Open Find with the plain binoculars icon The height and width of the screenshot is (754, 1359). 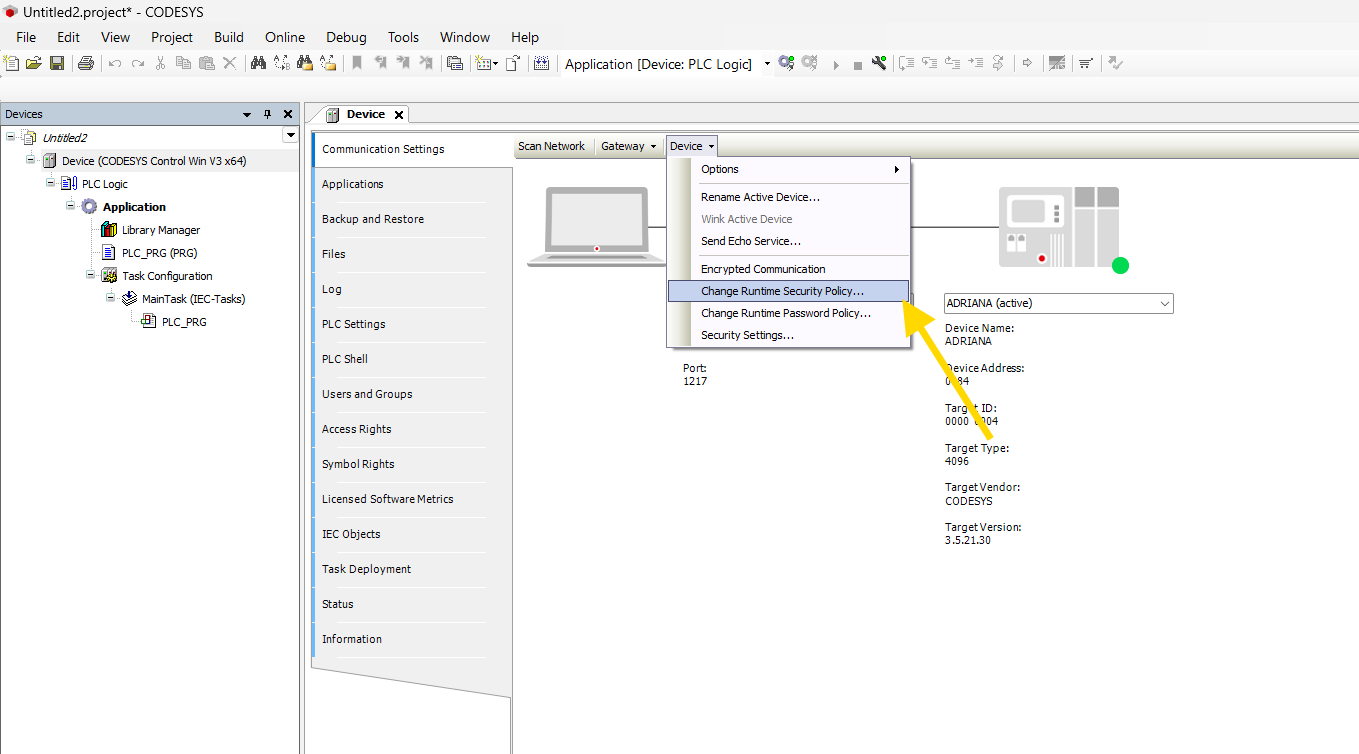(x=258, y=63)
